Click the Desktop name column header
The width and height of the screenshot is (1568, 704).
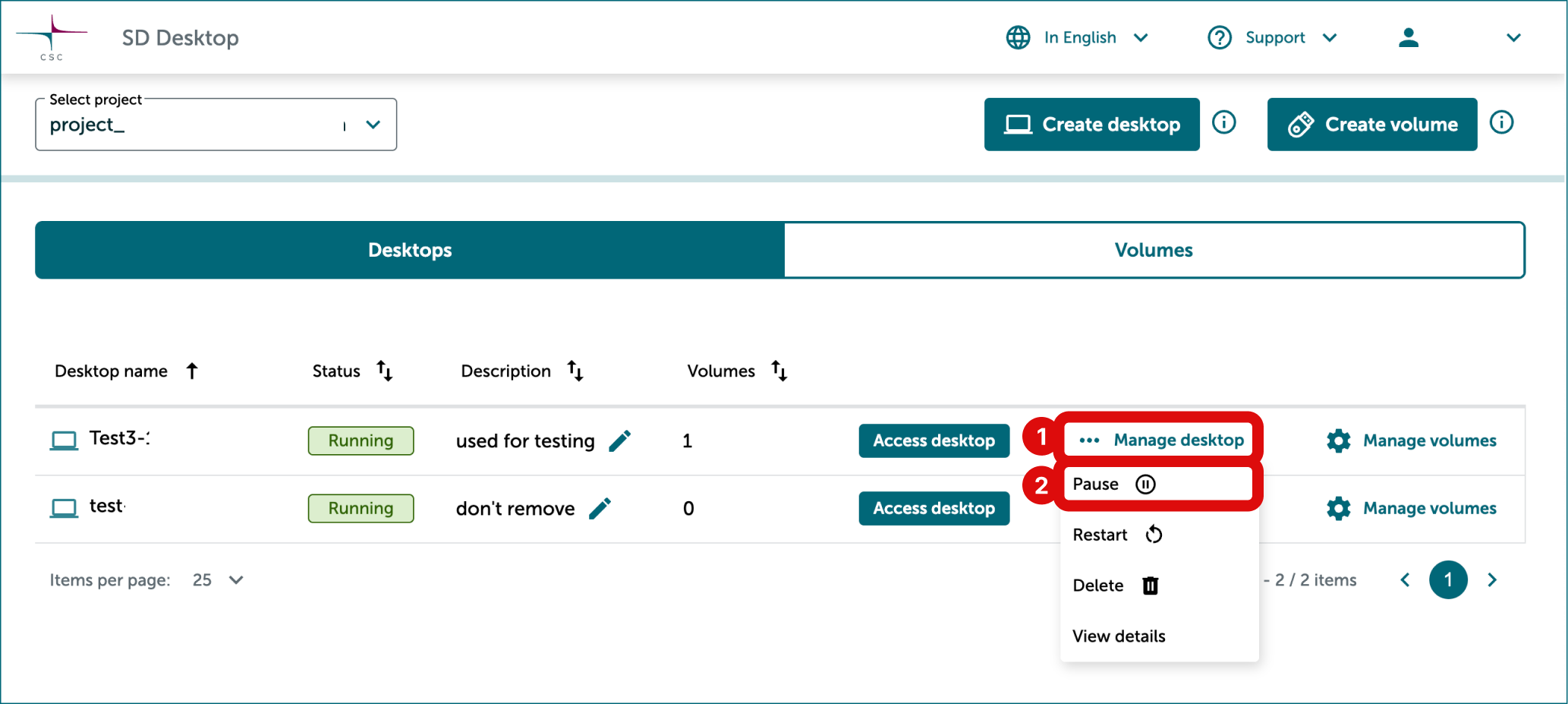[111, 371]
